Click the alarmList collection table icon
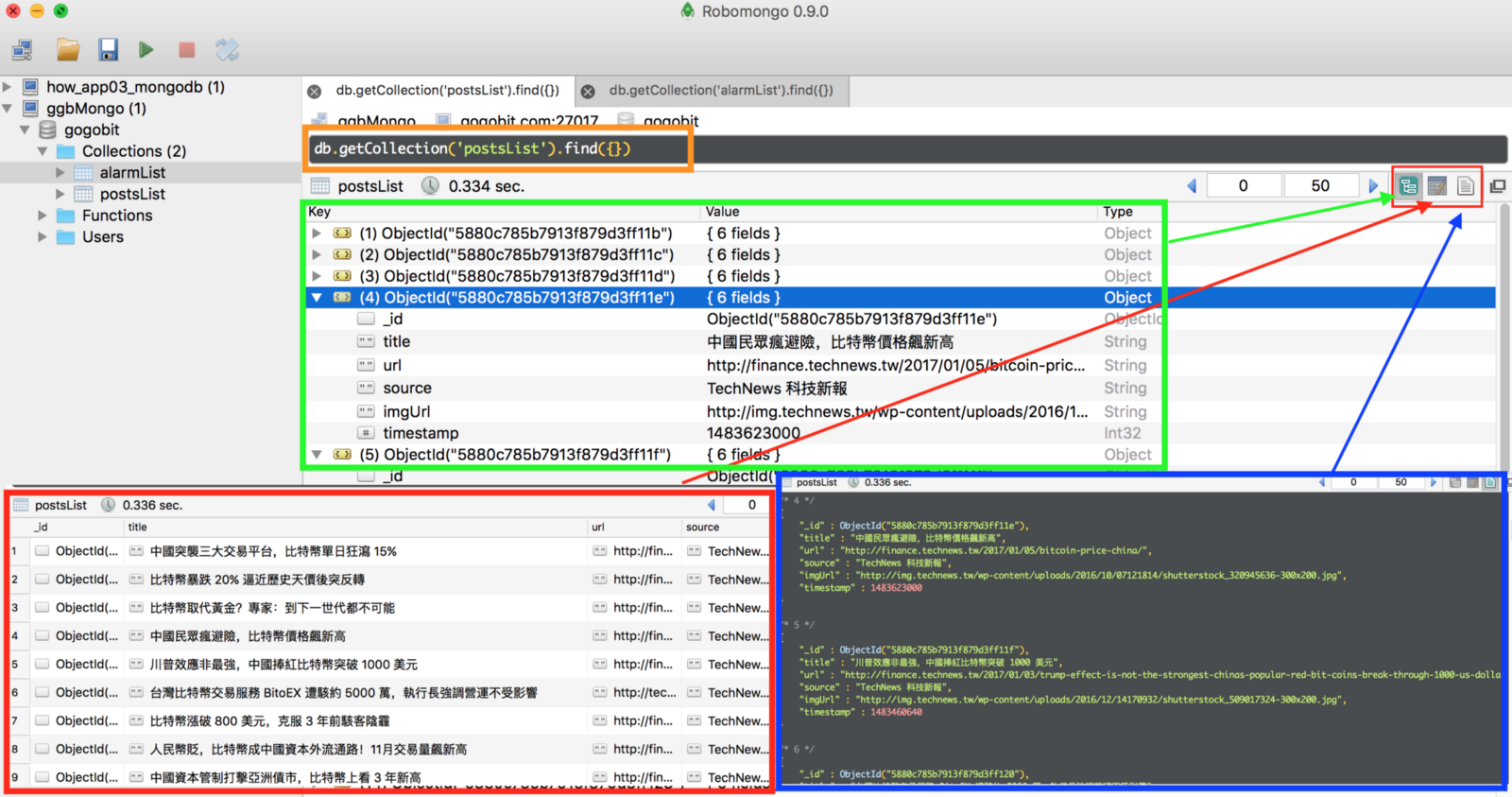1512x797 pixels. click(83, 173)
